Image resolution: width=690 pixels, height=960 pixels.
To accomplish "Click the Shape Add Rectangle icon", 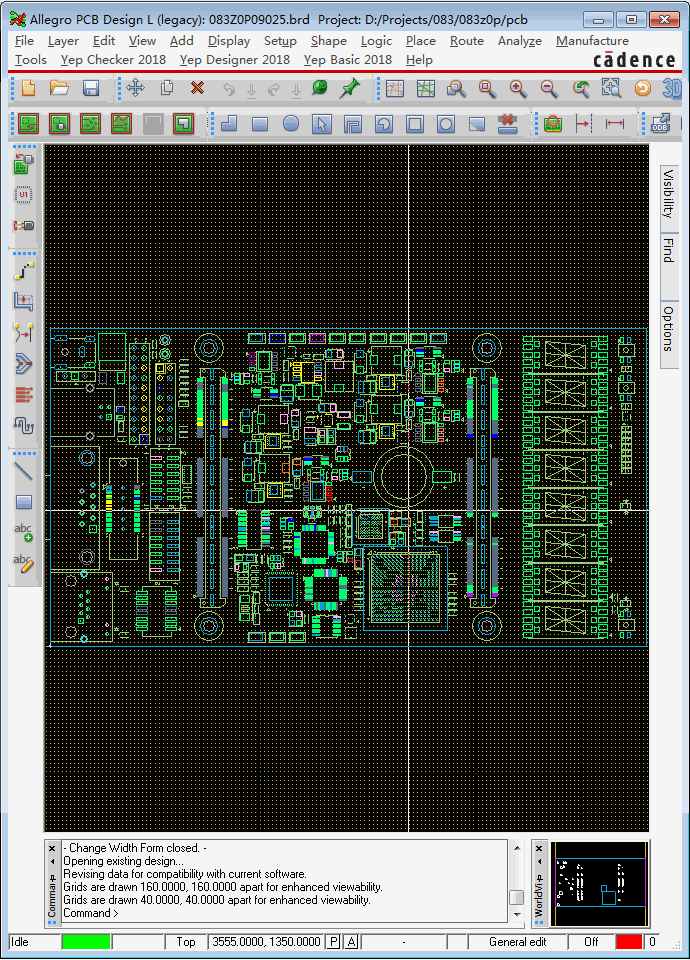I will click(x=260, y=124).
